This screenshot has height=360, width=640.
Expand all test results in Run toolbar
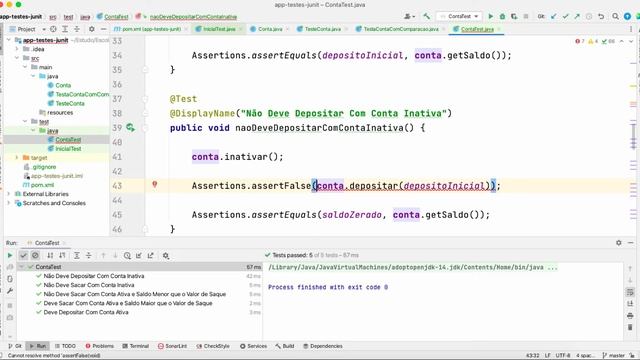(77, 256)
